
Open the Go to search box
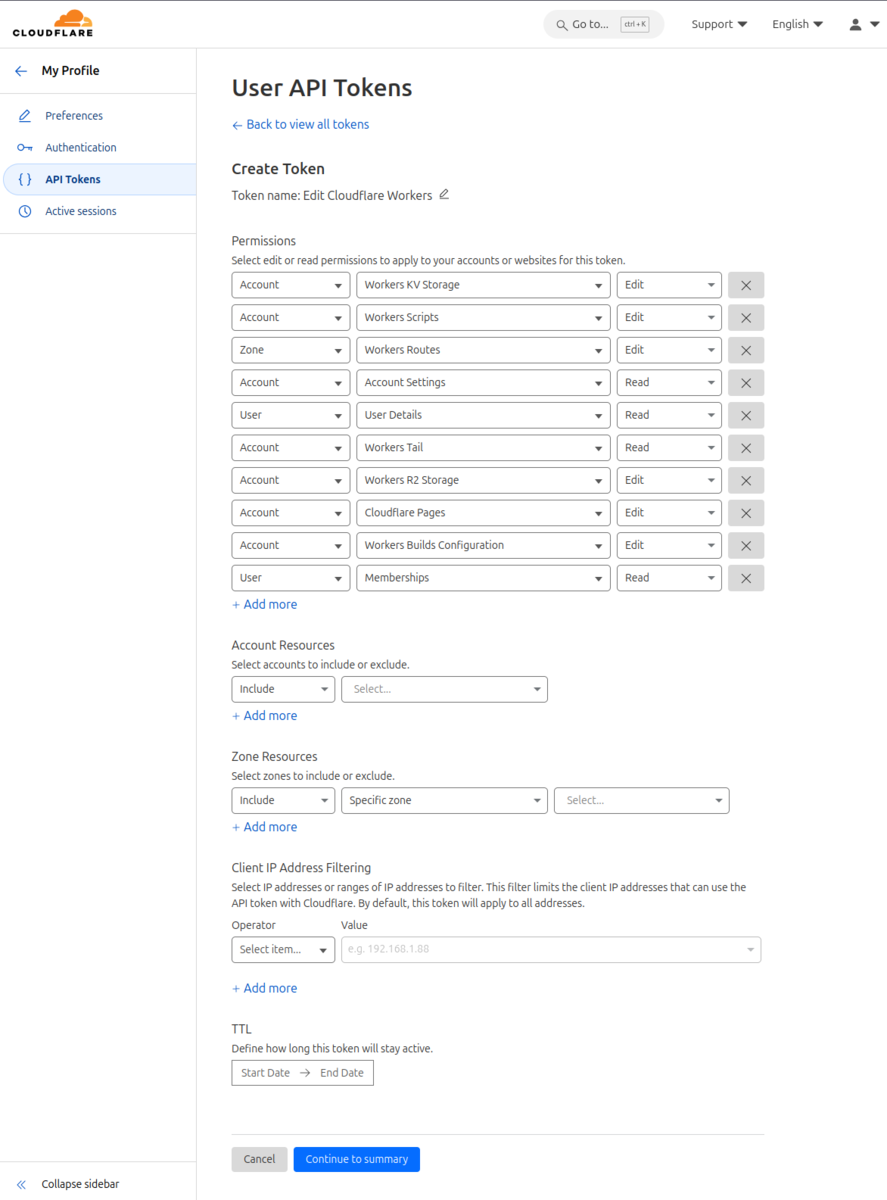[603, 24]
